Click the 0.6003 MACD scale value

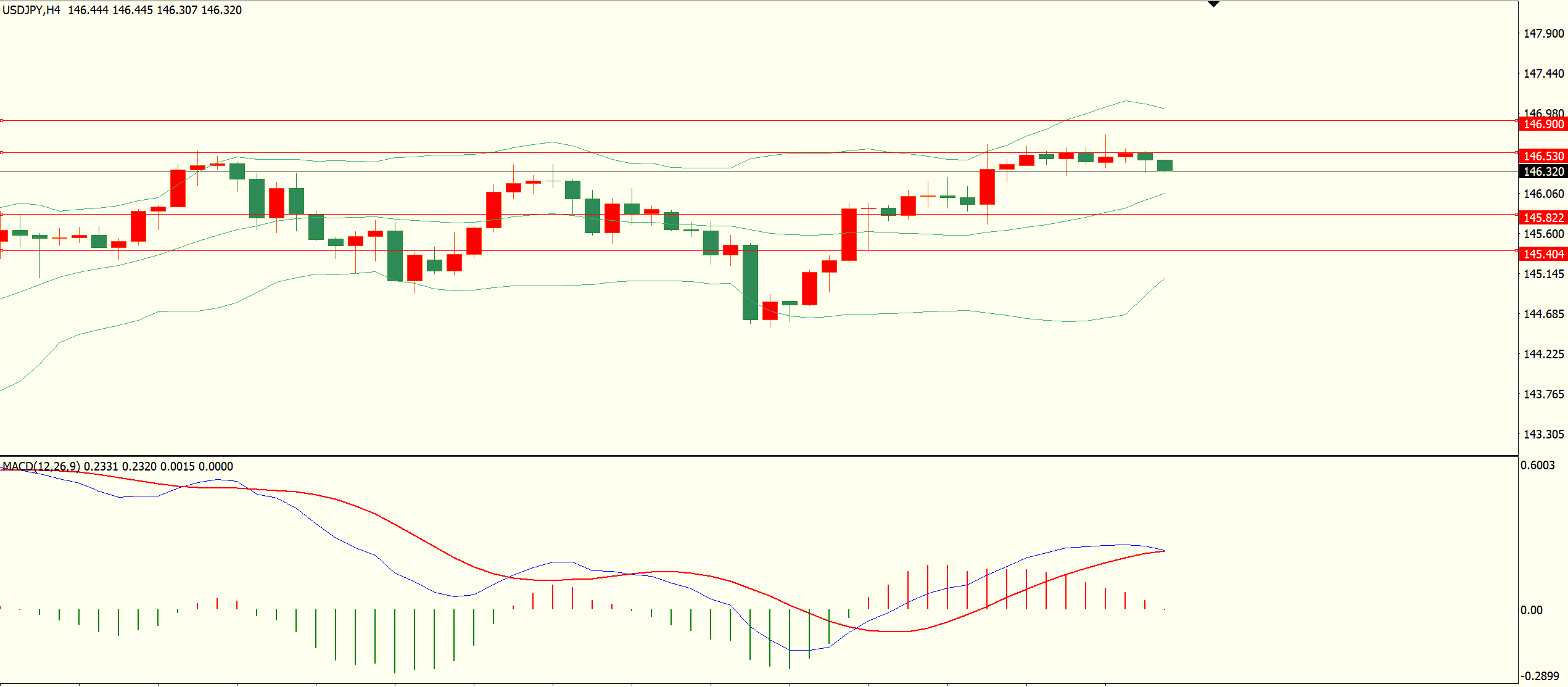pyautogui.click(x=1537, y=465)
